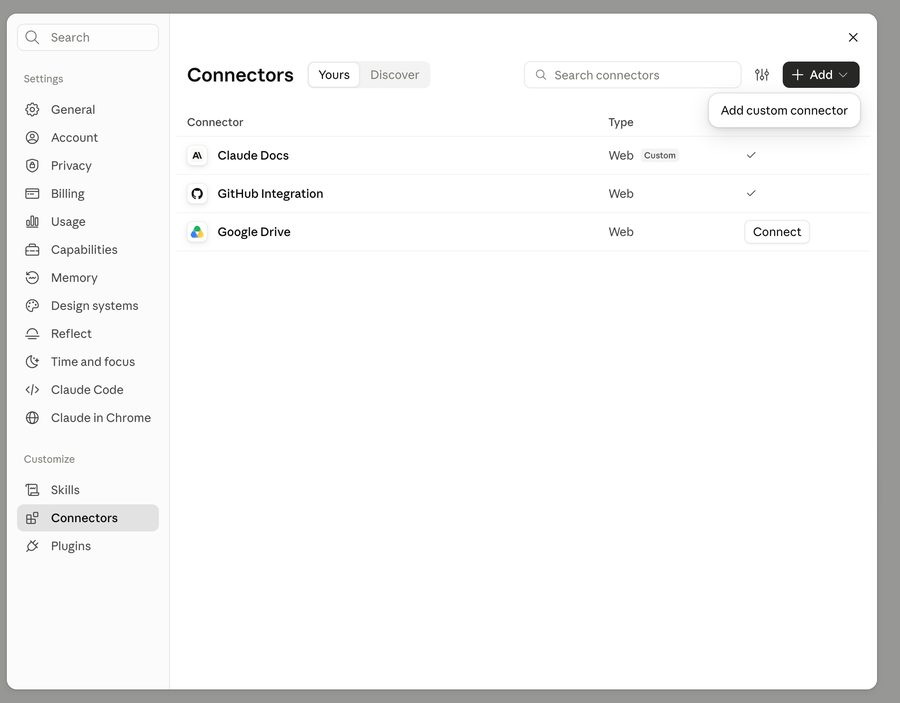Click the checkmark for Claude Docs
Image resolution: width=900 pixels, height=703 pixels.
coord(751,155)
